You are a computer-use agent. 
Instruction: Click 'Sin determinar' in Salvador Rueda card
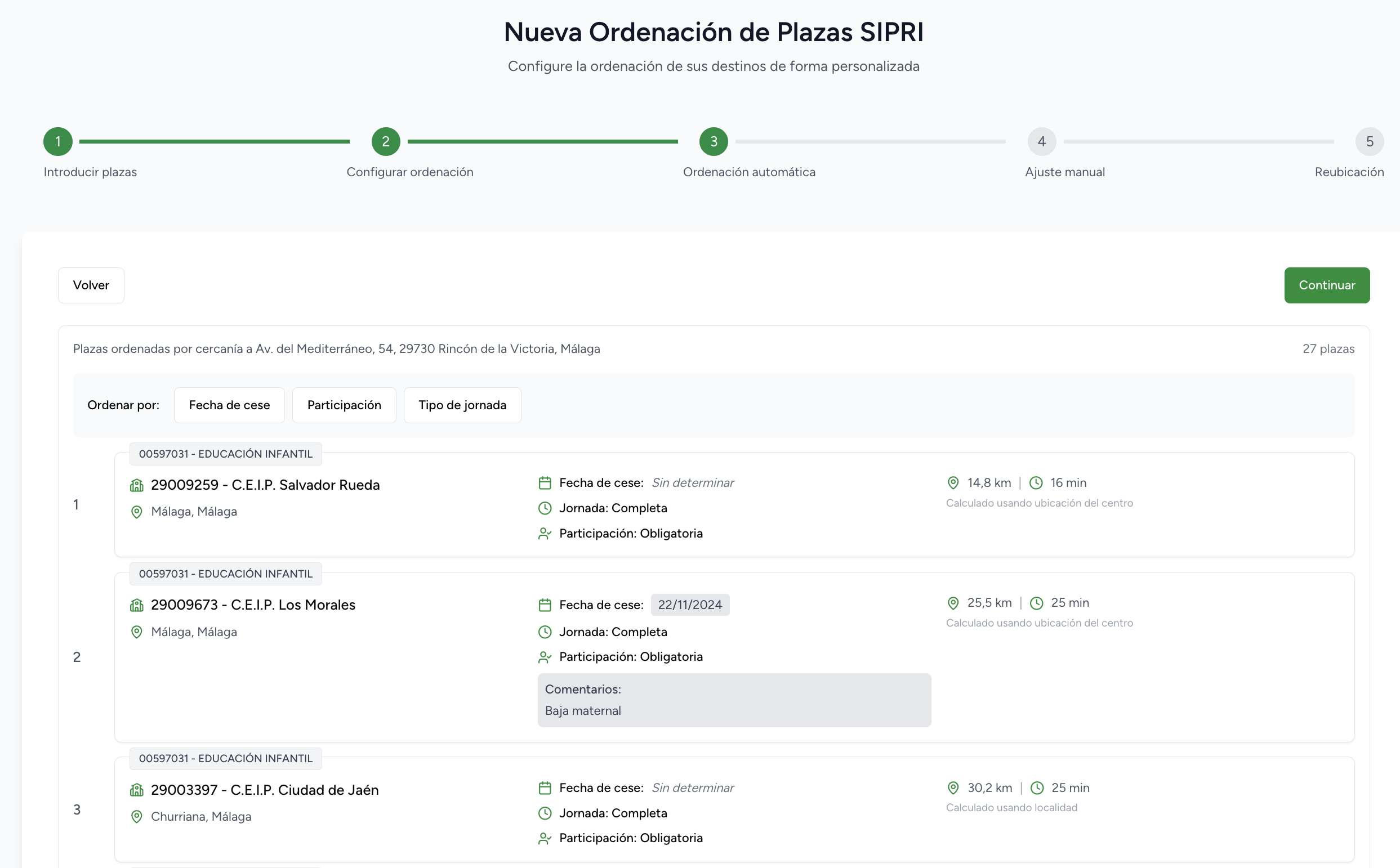point(693,484)
